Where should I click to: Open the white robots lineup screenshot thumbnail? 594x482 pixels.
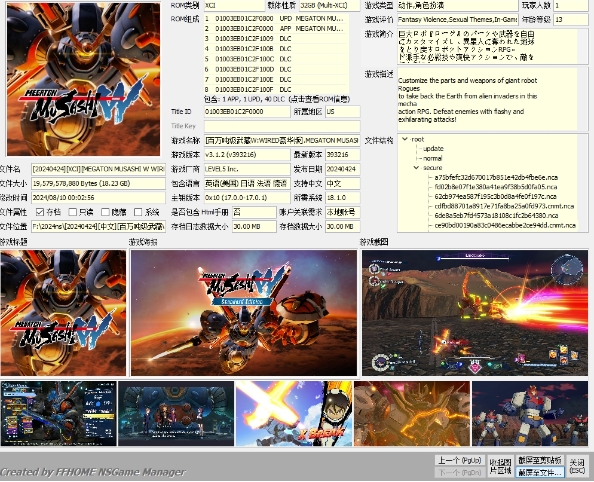click(530, 413)
